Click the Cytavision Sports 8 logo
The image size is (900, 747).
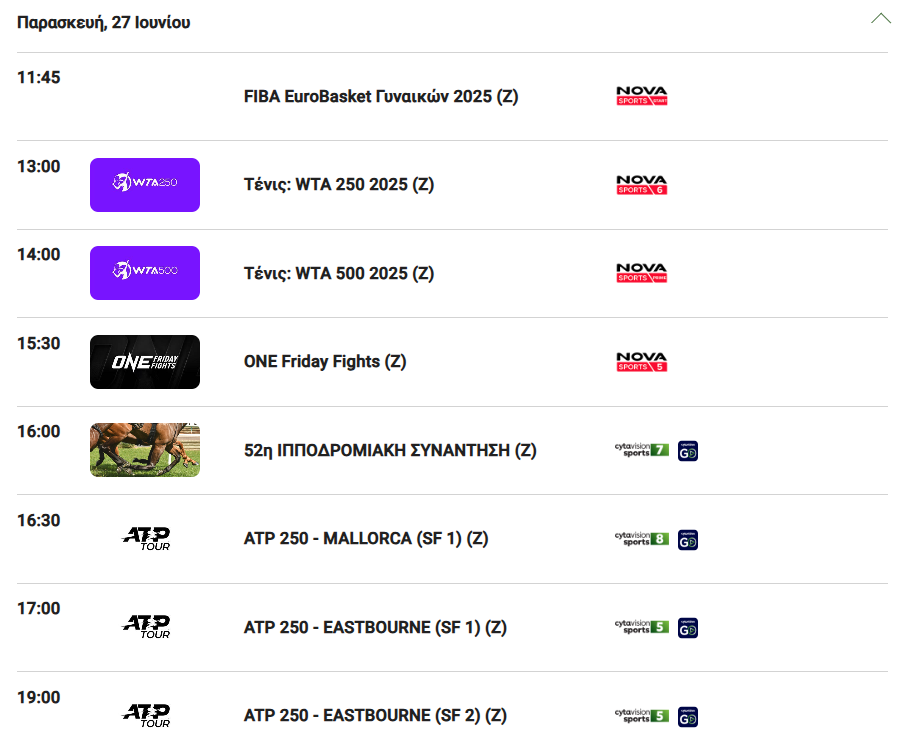[642, 539]
